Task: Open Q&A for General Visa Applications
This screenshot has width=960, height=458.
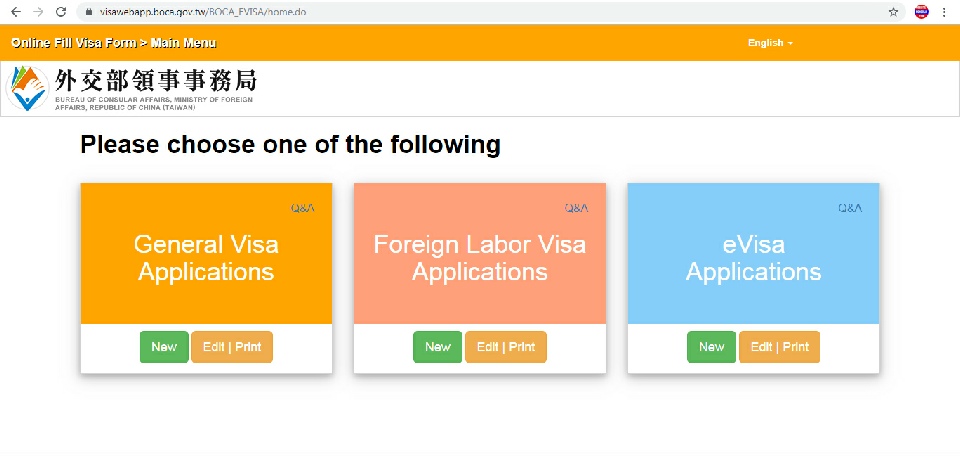Action: click(303, 208)
